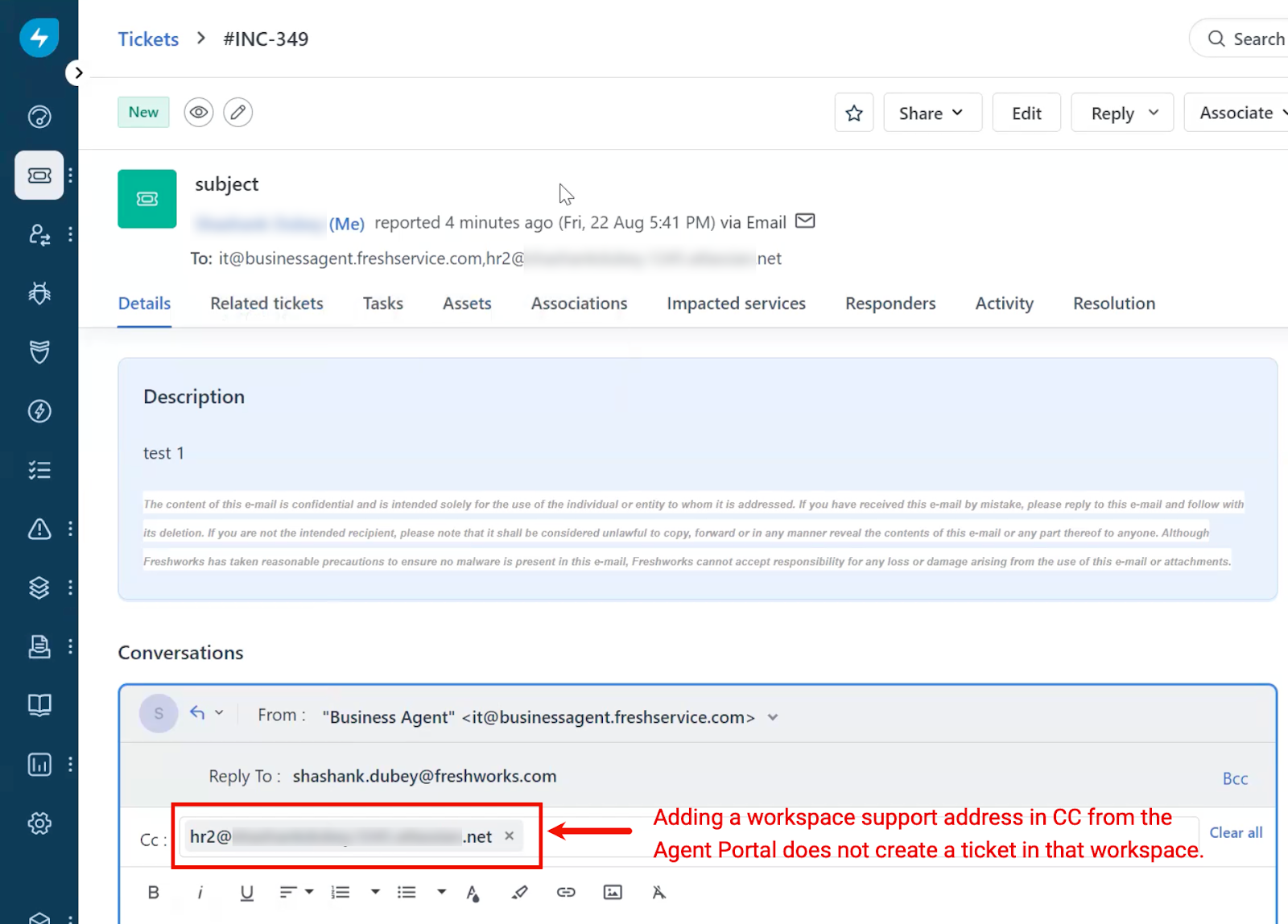Image resolution: width=1288 pixels, height=924 pixels.
Task: Click the Bcc link
Action: click(x=1235, y=778)
